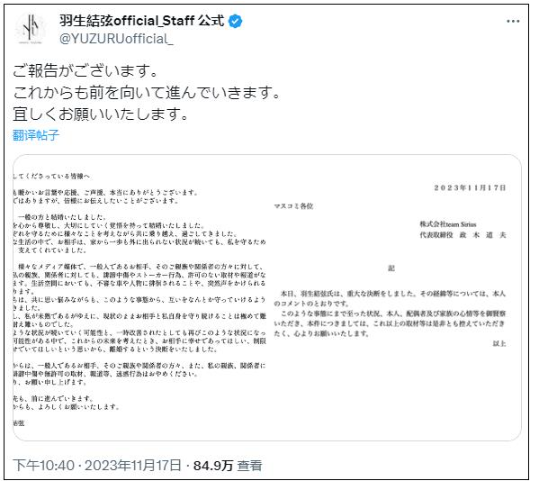Open the three-dot more options menu
Screen dimensions: 533x484
[513, 21]
